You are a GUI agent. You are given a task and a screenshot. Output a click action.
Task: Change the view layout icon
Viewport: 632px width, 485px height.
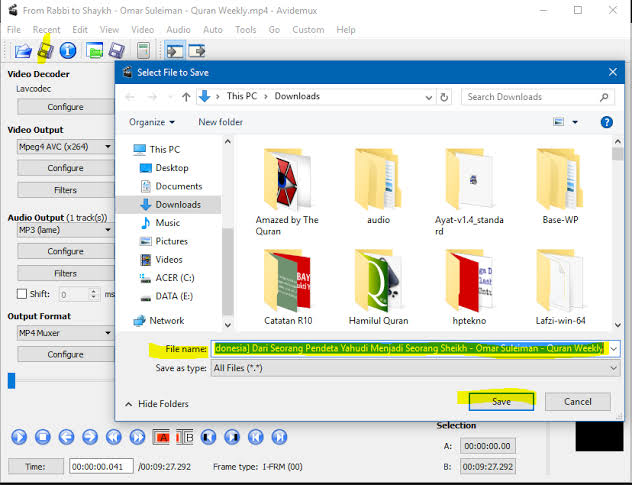pos(559,122)
